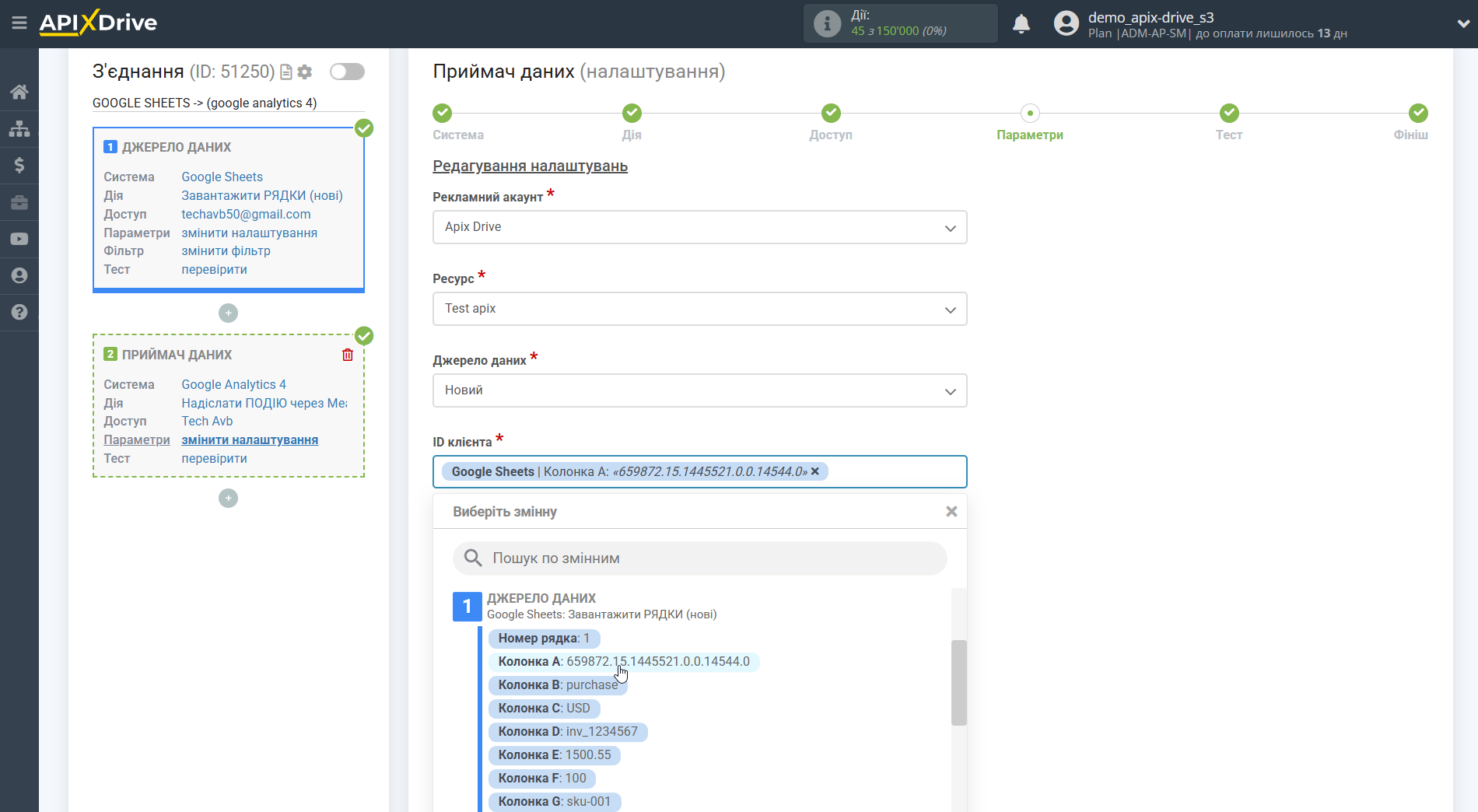Select variable Колонка D: inv_1234567
1478x812 pixels.
click(x=568, y=732)
